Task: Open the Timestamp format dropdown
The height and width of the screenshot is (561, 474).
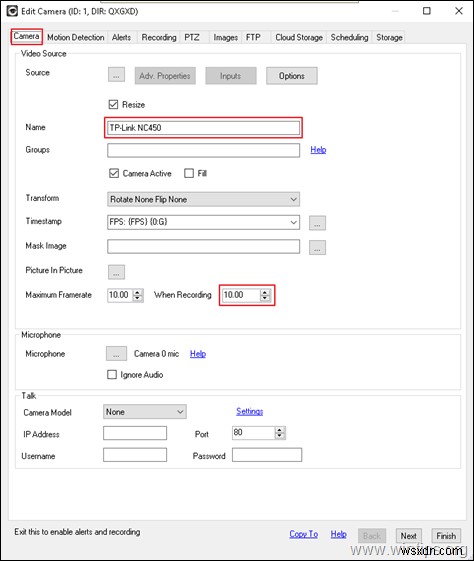Action: coord(293,222)
